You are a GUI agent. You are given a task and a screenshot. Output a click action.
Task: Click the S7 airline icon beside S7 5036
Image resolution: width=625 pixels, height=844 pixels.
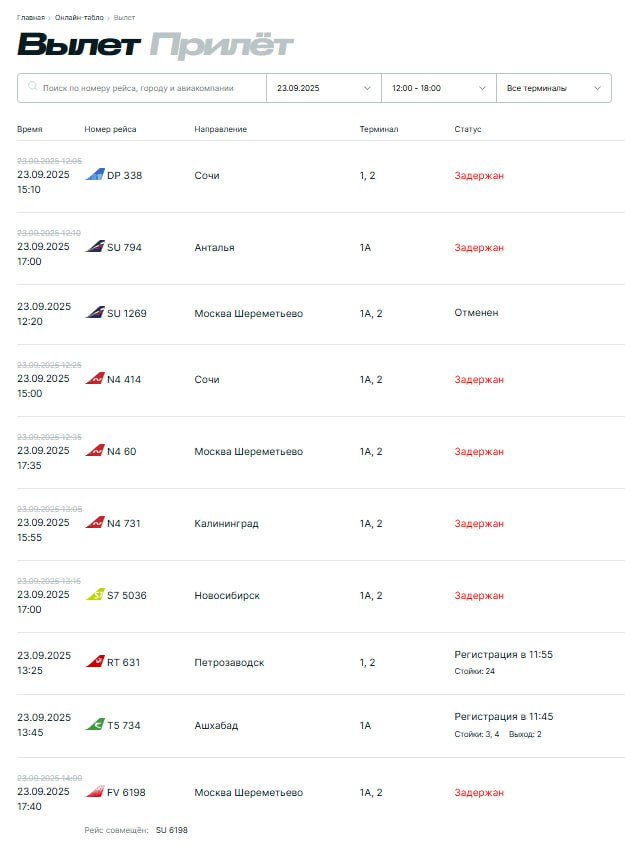tap(95, 594)
